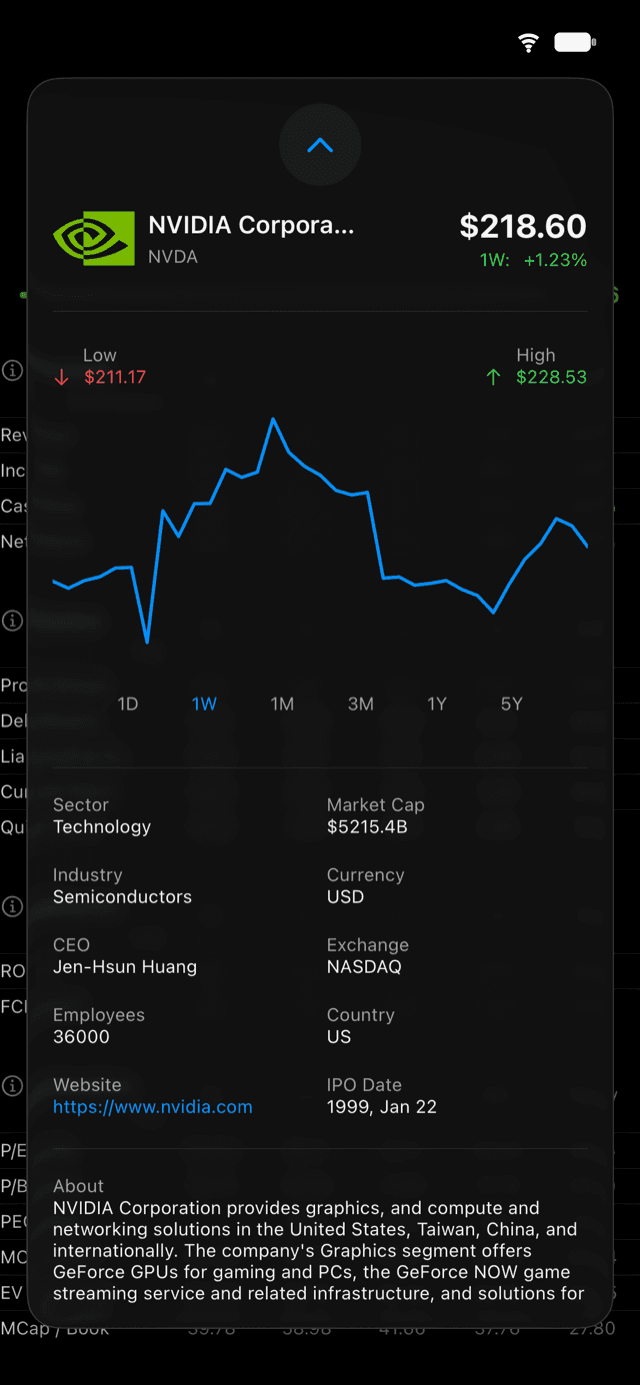The width and height of the screenshot is (640, 1385).
Task: Click the Exchange value NASDAQ
Action: pos(364,967)
